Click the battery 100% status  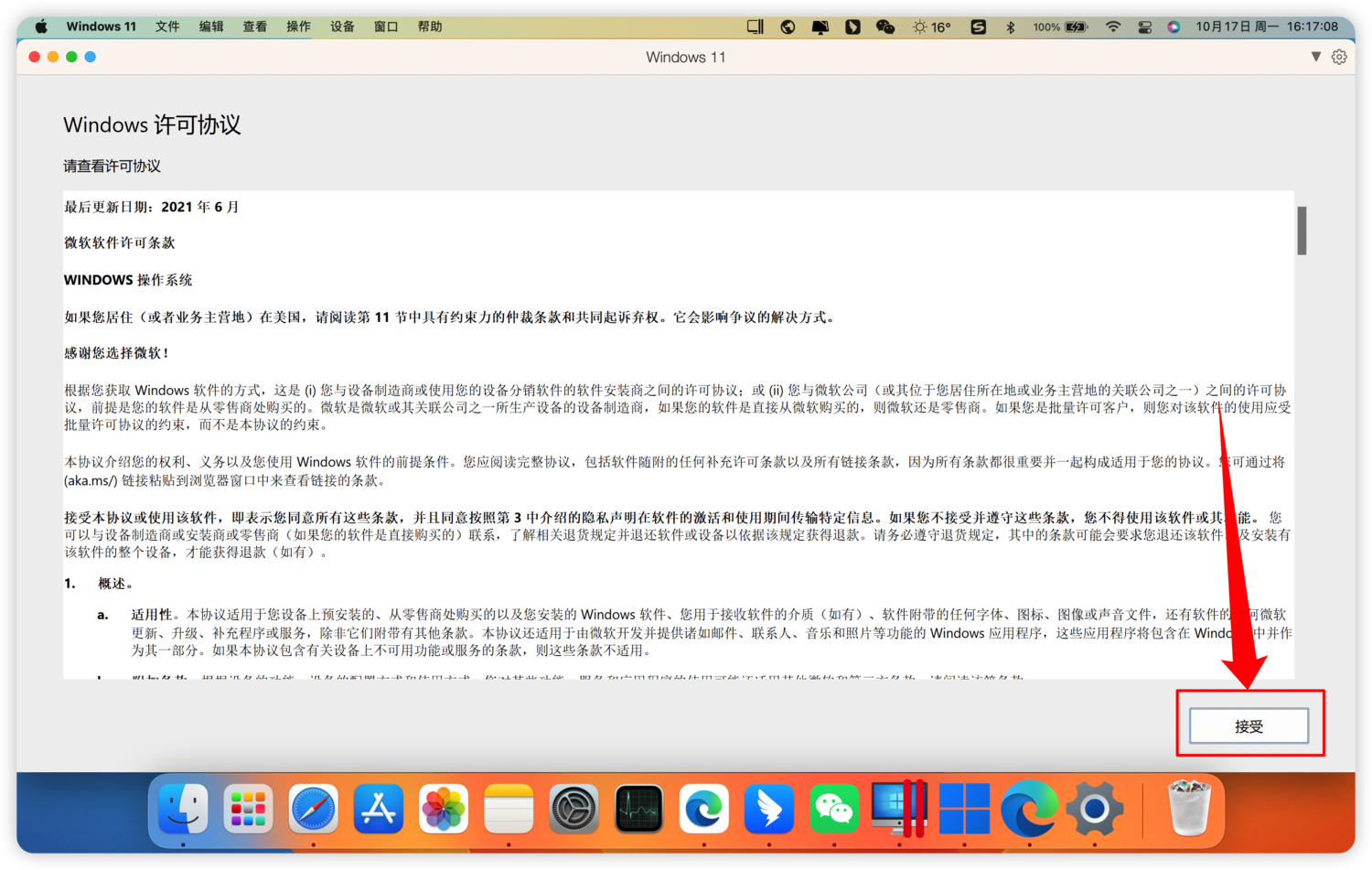click(1061, 27)
